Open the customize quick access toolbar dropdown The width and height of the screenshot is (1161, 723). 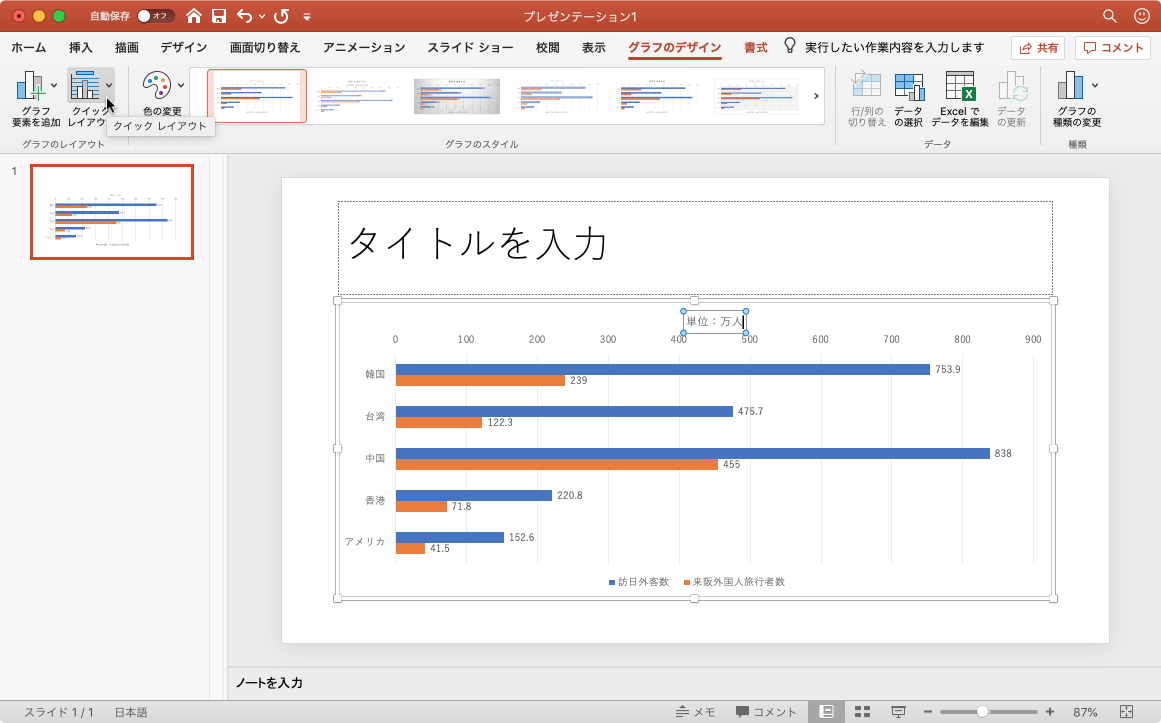coord(307,16)
